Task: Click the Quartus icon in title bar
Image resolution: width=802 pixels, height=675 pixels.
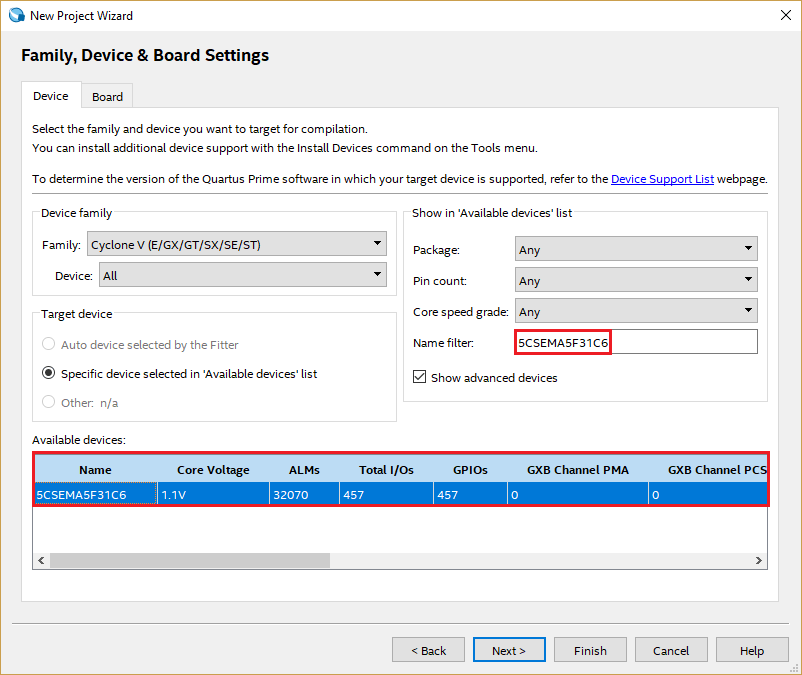Action: coord(16,15)
